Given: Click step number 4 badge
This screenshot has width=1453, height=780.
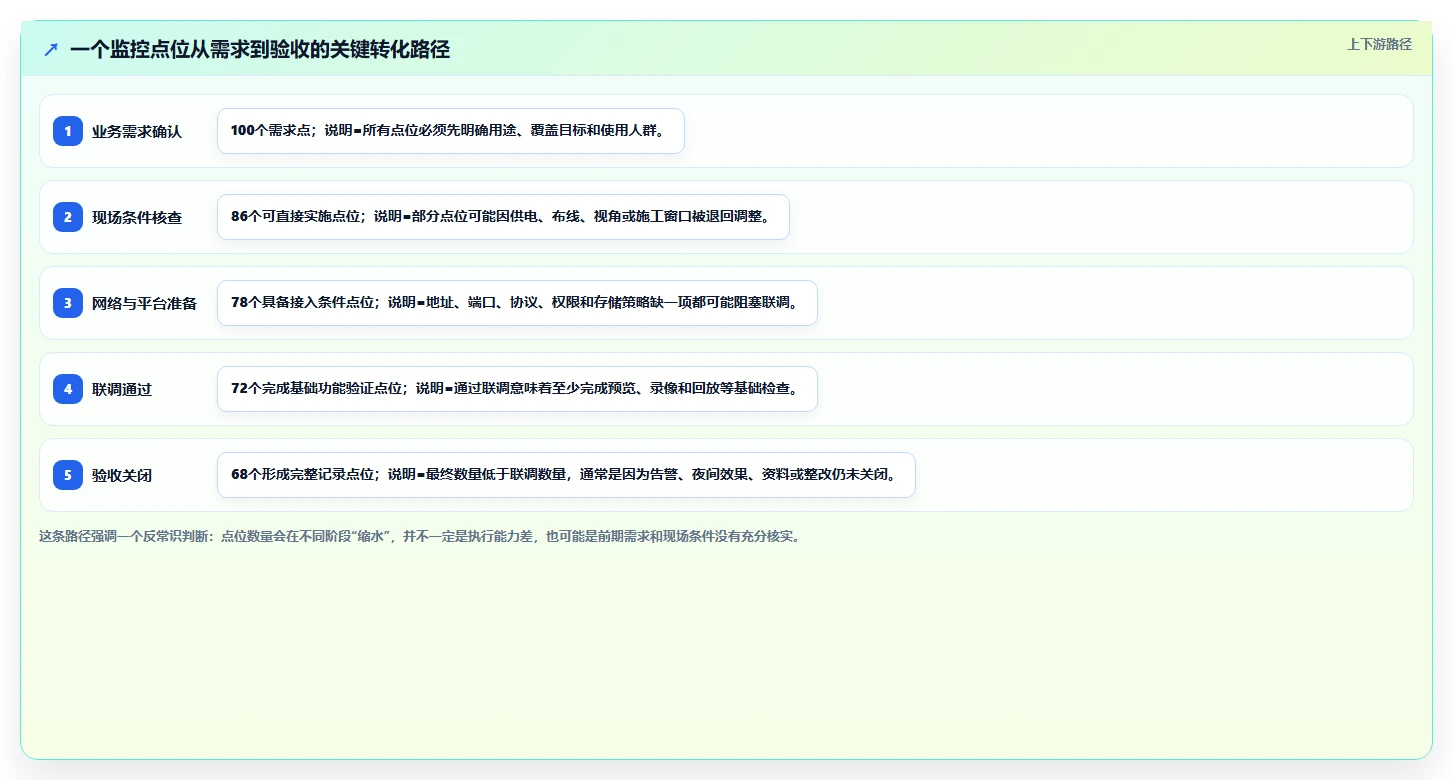Looking at the screenshot, I should (68, 389).
